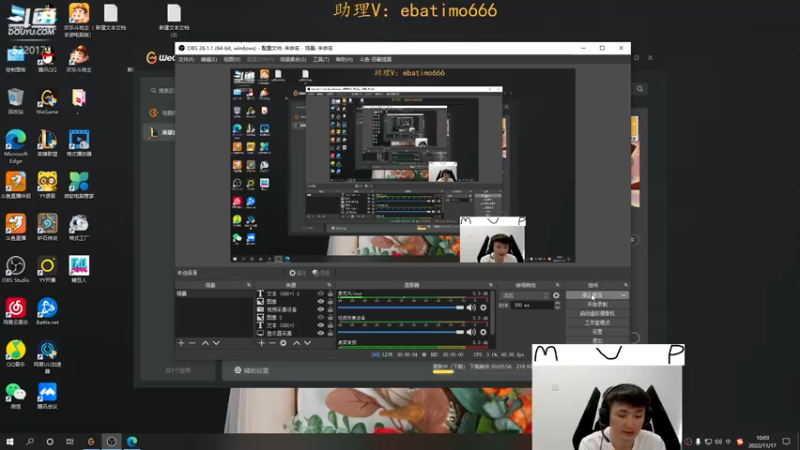The image size is (800, 450).
Task: Click search icon in WeGame window top right
Action: click(640, 89)
